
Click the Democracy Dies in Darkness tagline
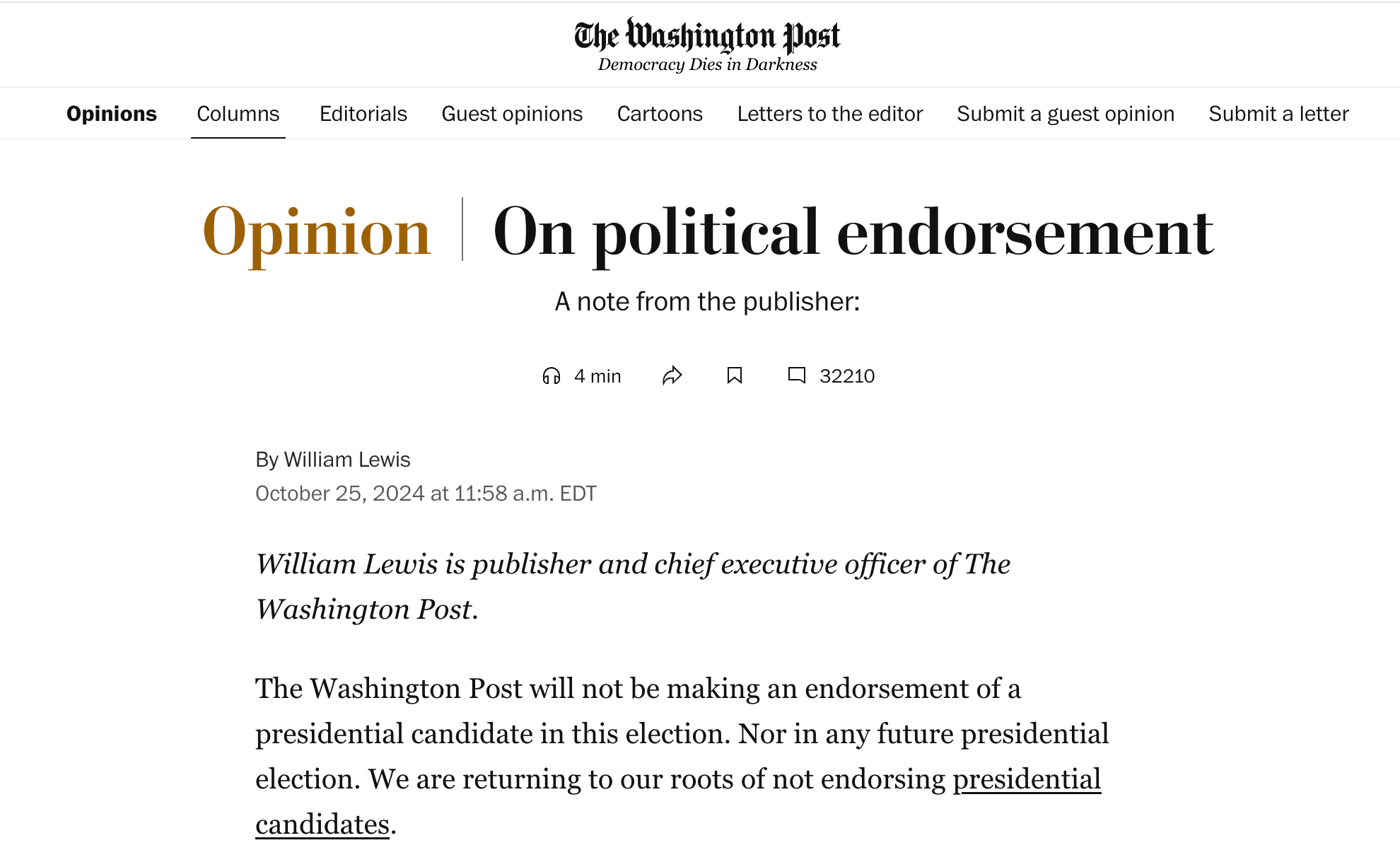[x=707, y=64]
